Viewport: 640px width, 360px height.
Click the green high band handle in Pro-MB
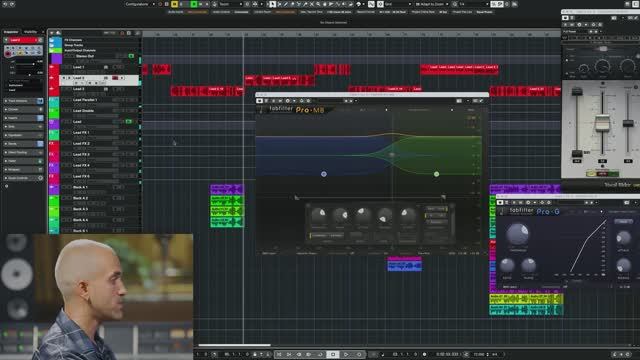(436, 174)
